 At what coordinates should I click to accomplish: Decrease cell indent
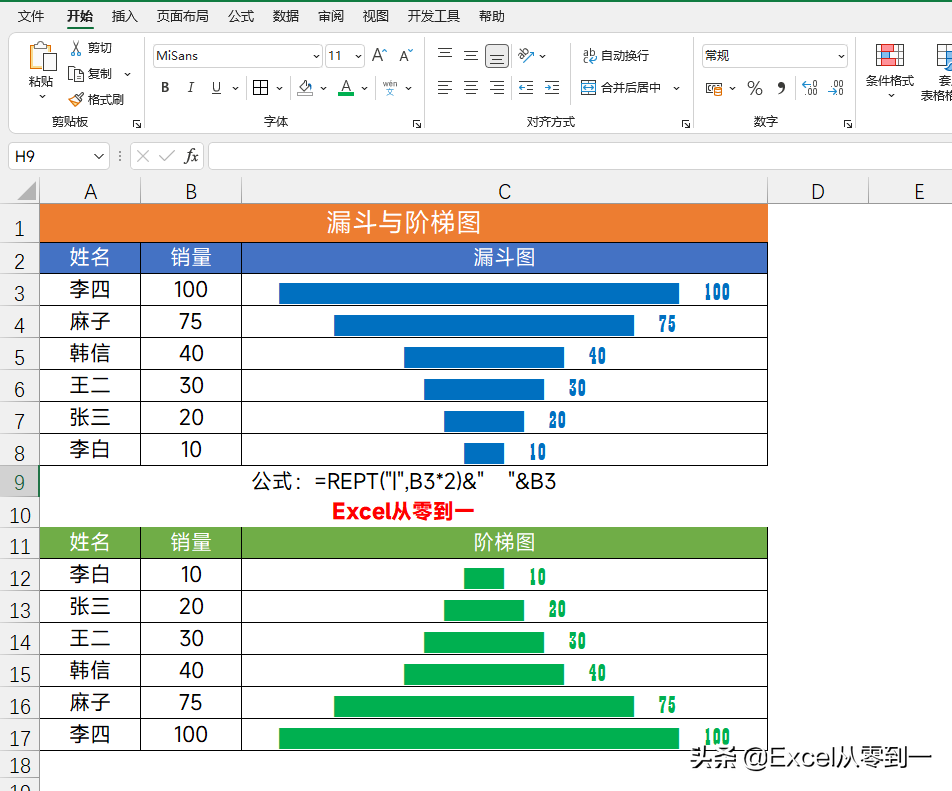(x=526, y=88)
